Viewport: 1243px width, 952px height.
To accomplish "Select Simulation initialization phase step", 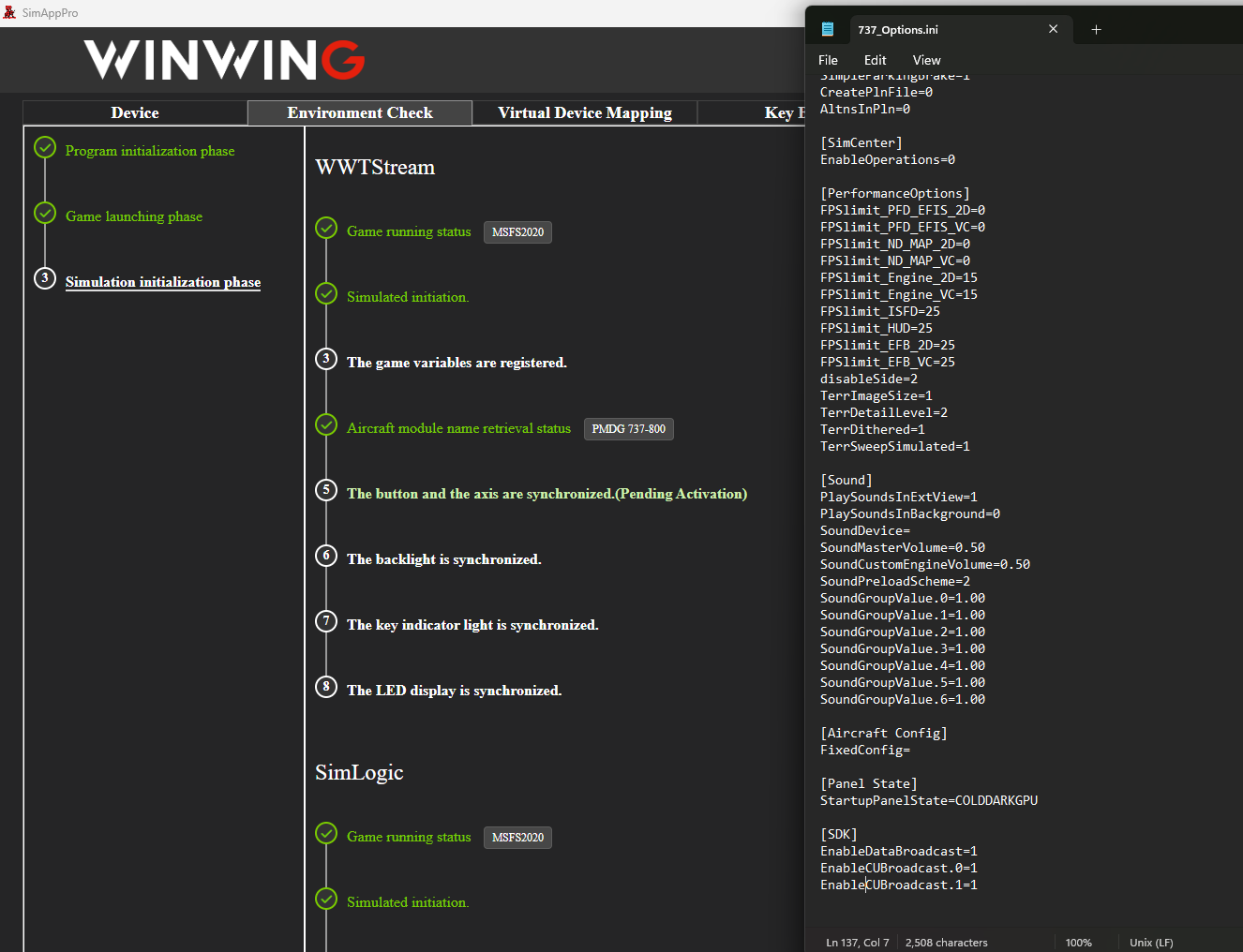I will [x=163, y=282].
